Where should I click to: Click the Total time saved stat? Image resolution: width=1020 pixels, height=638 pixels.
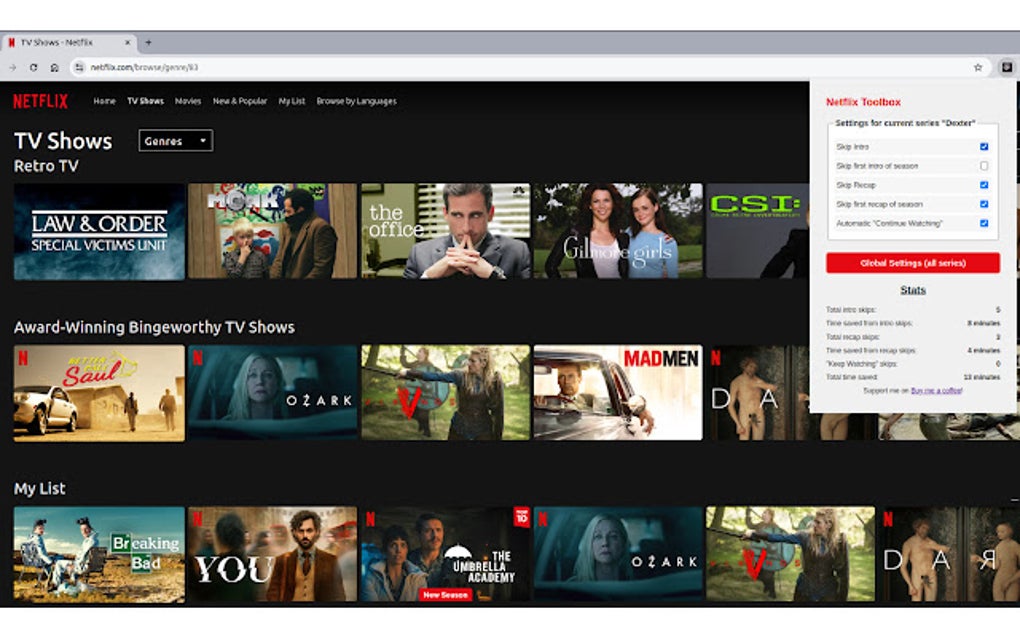(913, 377)
